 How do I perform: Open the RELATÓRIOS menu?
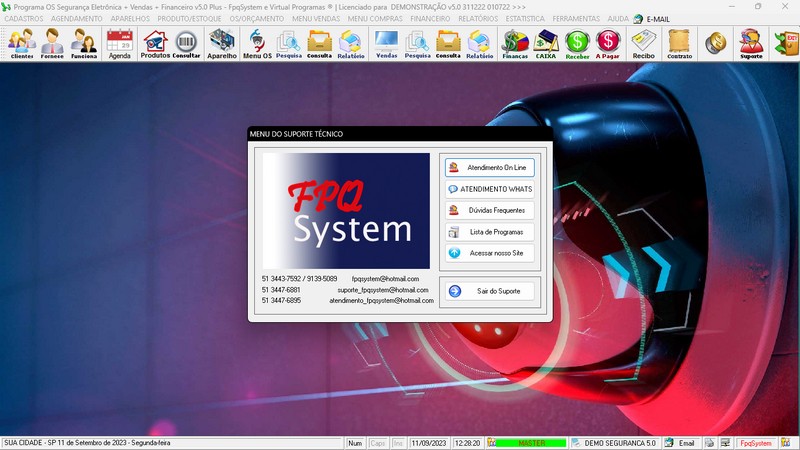[x=477, y=18]
